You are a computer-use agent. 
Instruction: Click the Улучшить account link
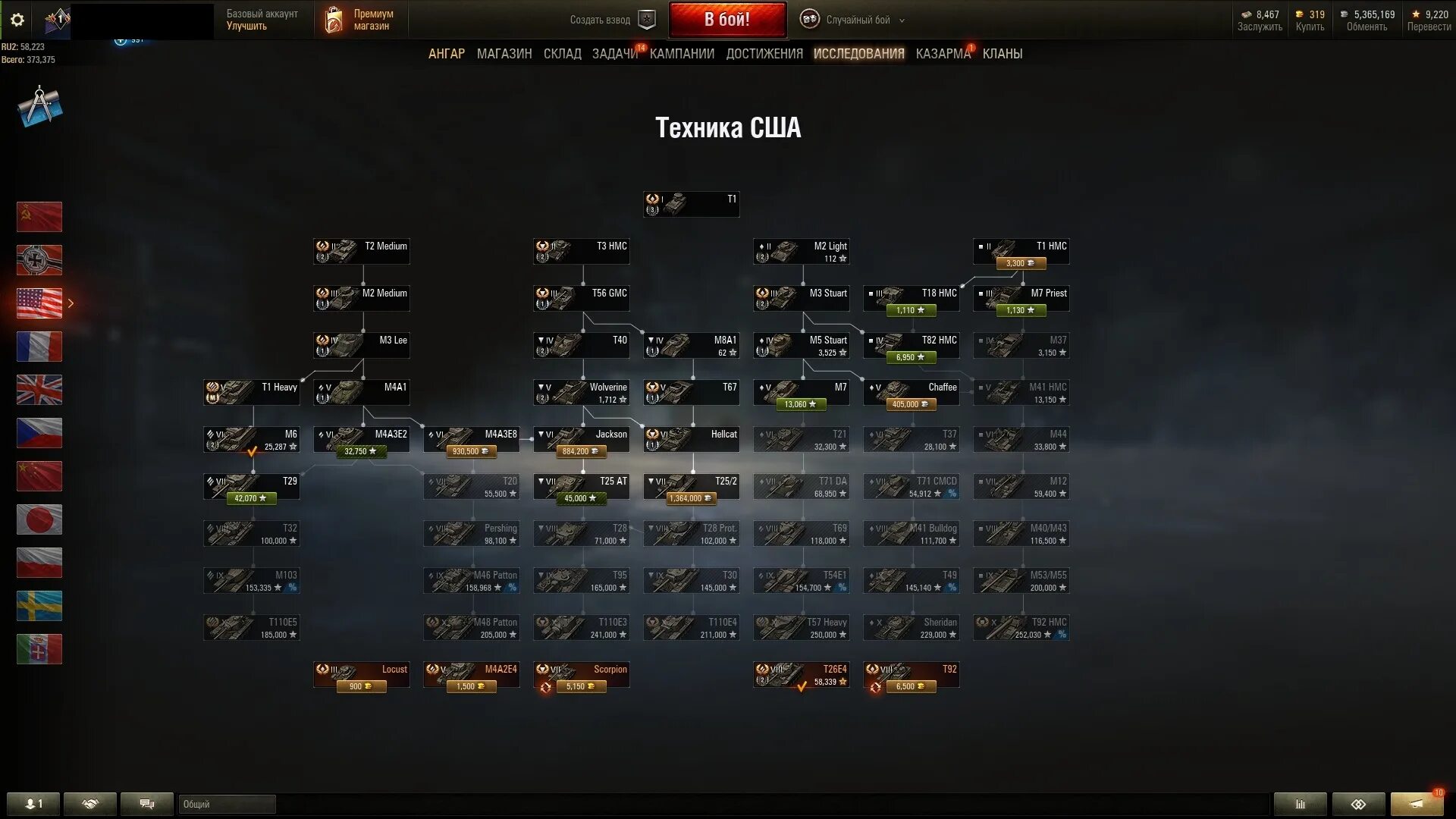[246, 27]
